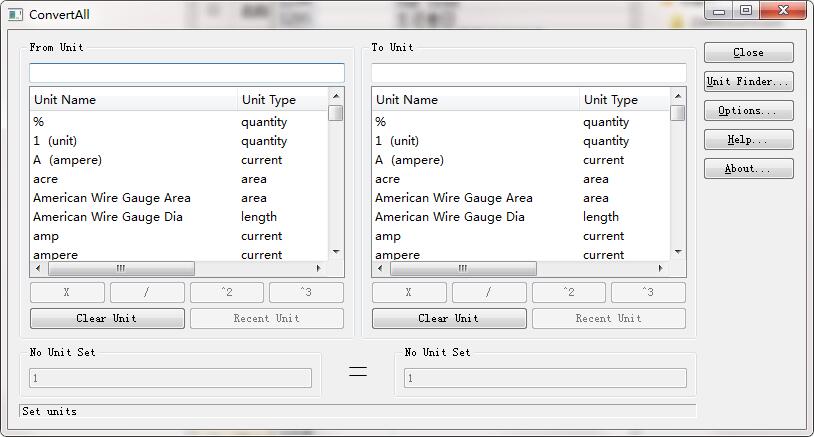This screenshot has width=814, height=437.
Task: Select 'American Wire Gauge Area' in To list
Action: pos(454,198)
